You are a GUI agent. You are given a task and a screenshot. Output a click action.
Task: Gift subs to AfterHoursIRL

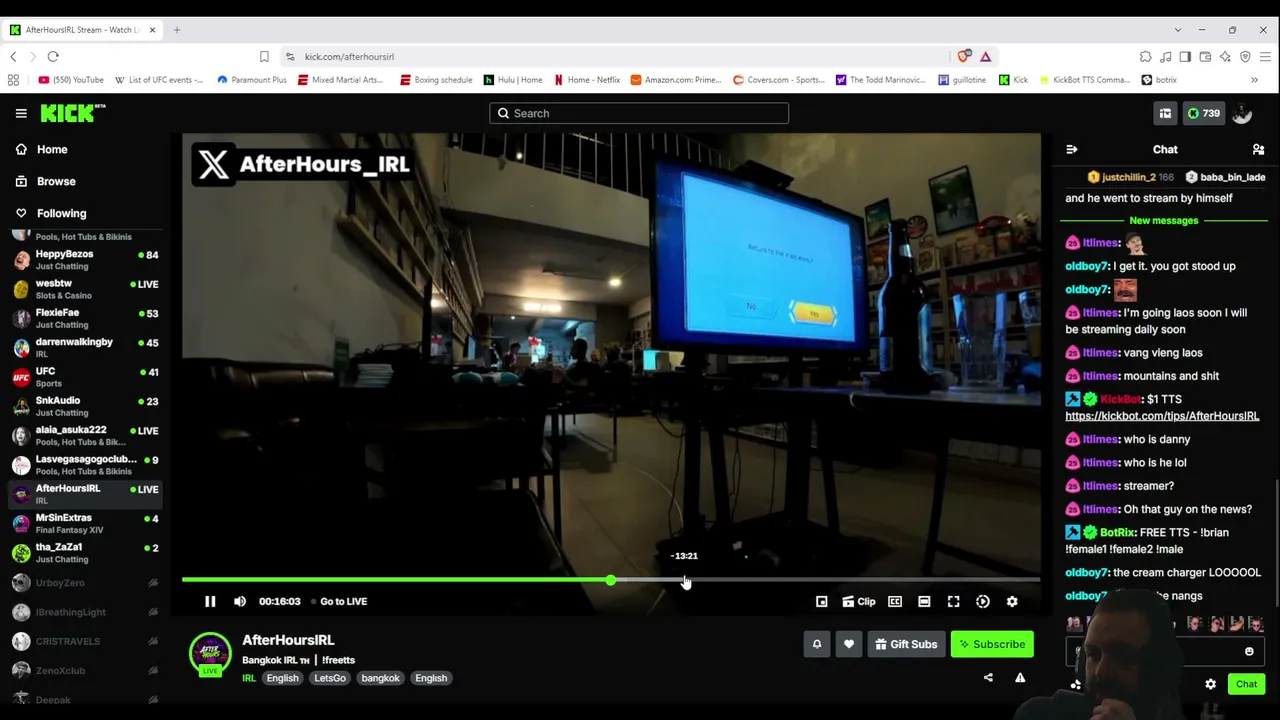(x=906, y=644)
